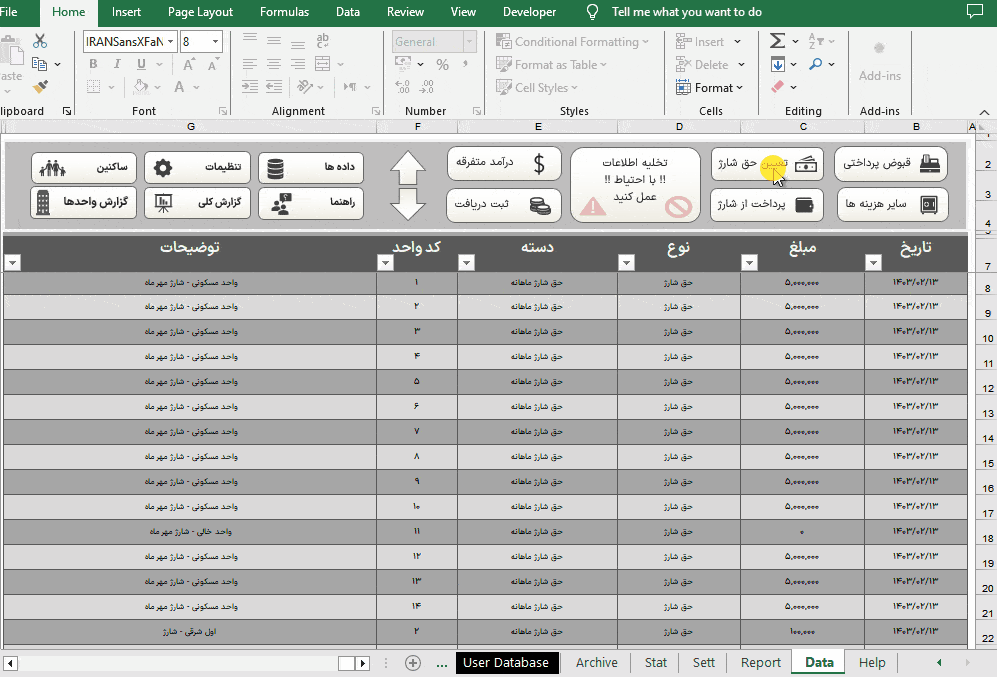
Task: Open the Font dialog launcher
Action: (x=223, y=111)
